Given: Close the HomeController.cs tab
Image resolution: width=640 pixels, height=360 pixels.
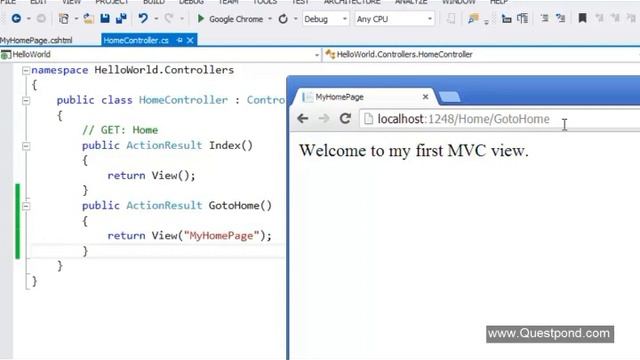Looking at the screenshot, I should click(x=190, y=40).
